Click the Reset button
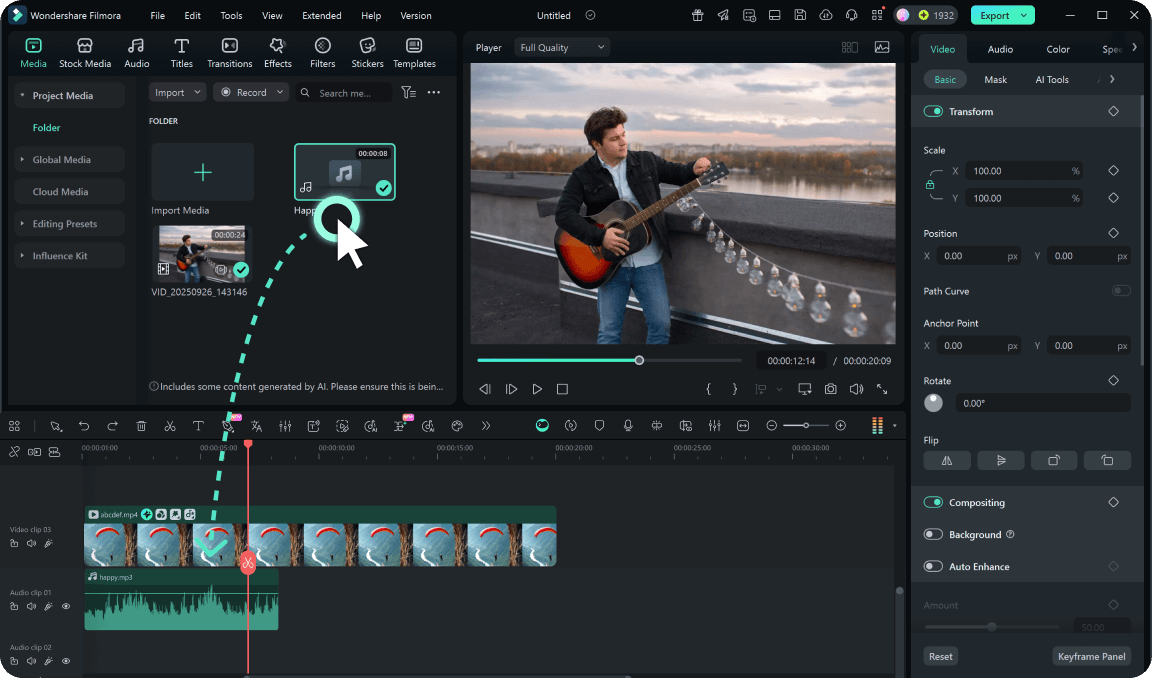Viewport: 1152px width, 678px height. click(940, 657)
